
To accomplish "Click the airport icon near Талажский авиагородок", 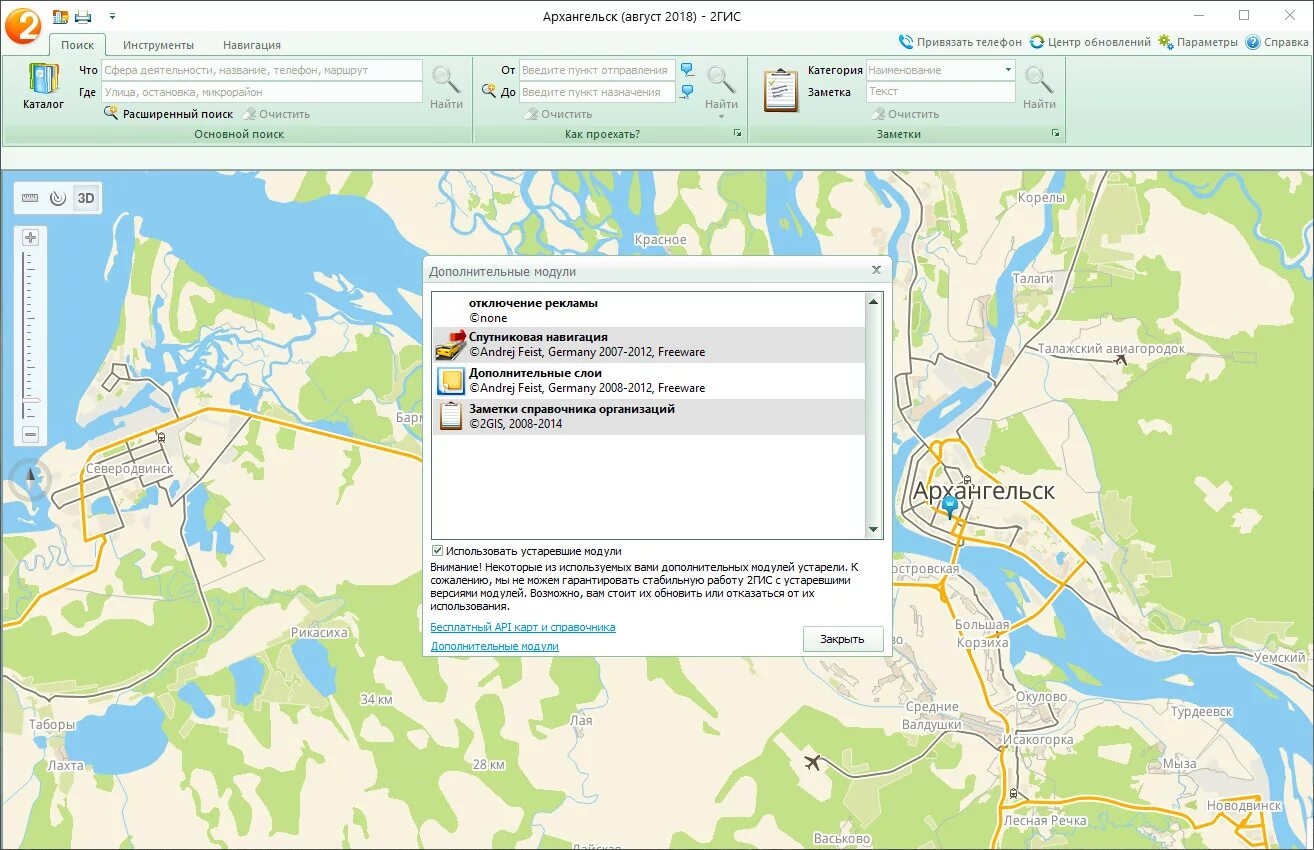I will coord(1120,358).
